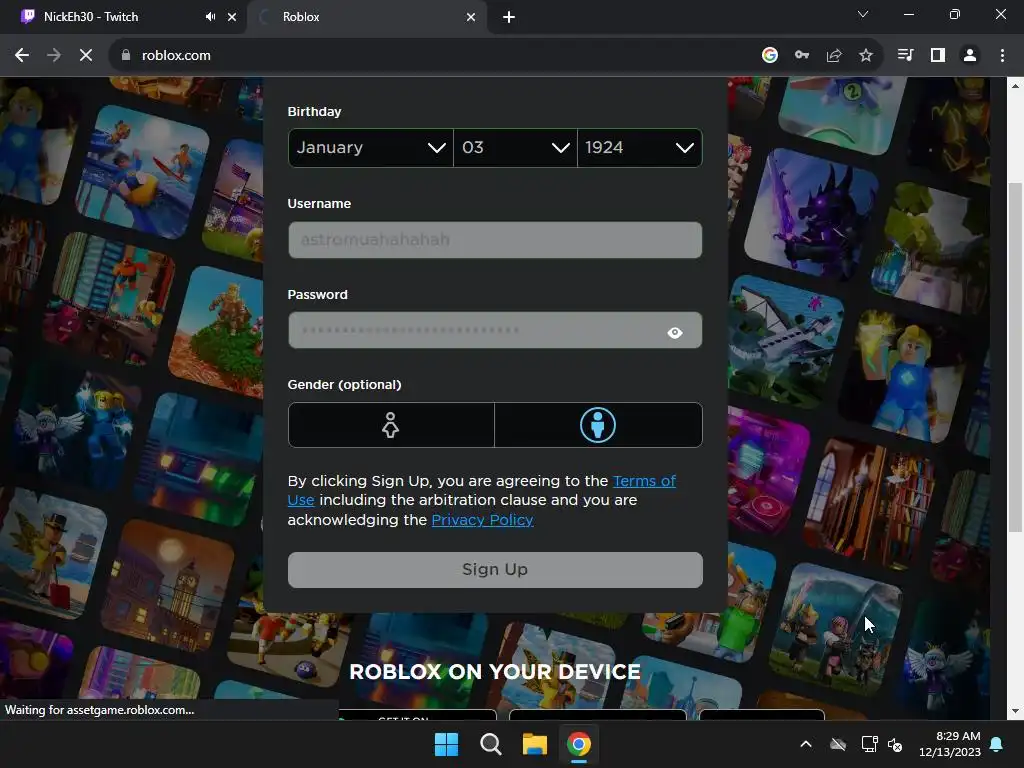Click the muted volume tray icon
The width and height of the screenshot is (1024, 768).
[x=895, y=744]
